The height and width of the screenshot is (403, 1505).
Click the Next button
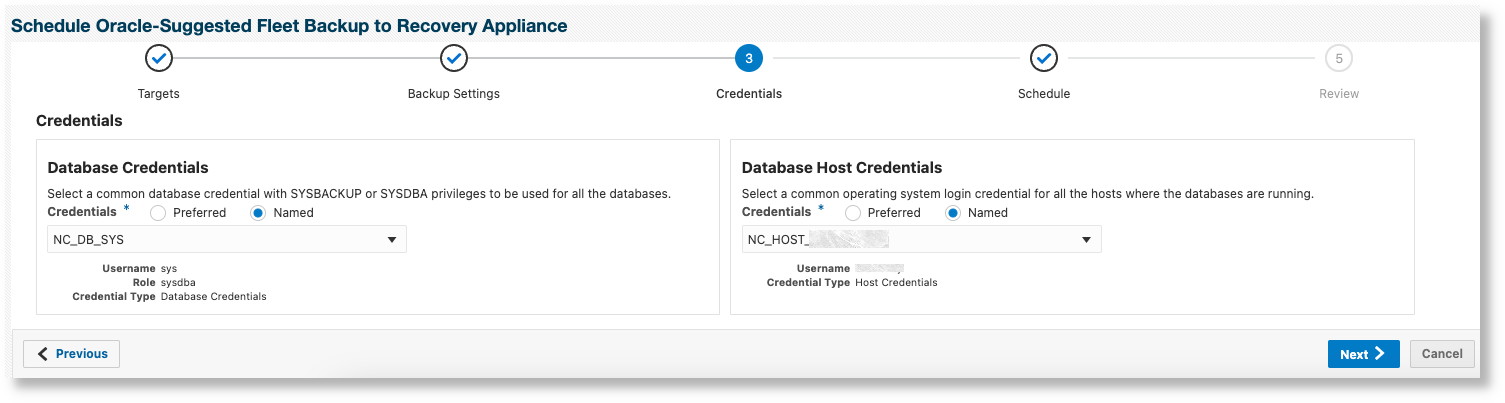pos(1363,354)
